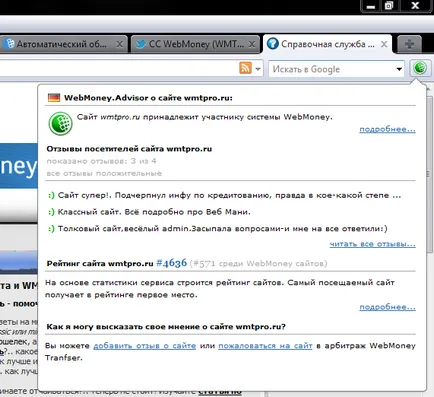Click 'добавить отзыв о сайте' link
The height and width of the screenshot is (397, 434).
coord(145,346)
